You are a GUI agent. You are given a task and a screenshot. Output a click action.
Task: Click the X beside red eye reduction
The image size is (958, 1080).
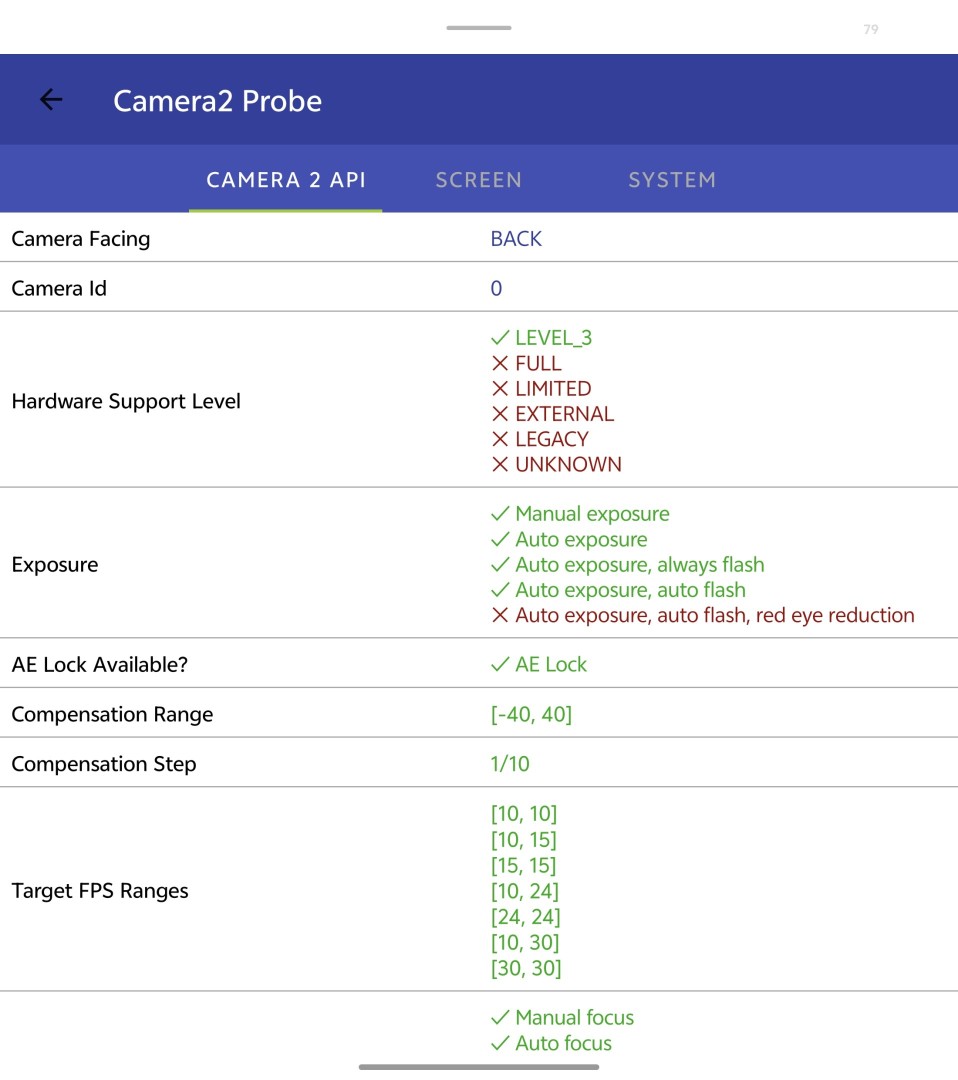500,616
